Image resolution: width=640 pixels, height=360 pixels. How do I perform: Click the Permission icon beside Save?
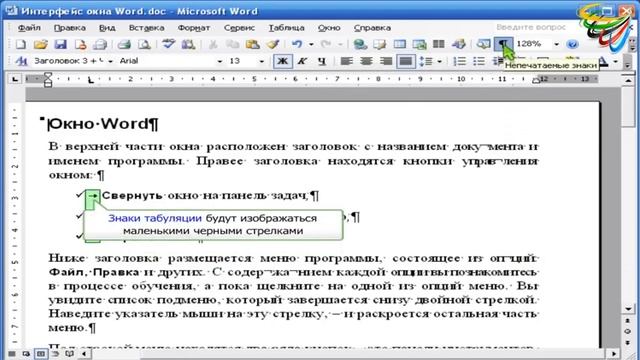pos(80,44)
